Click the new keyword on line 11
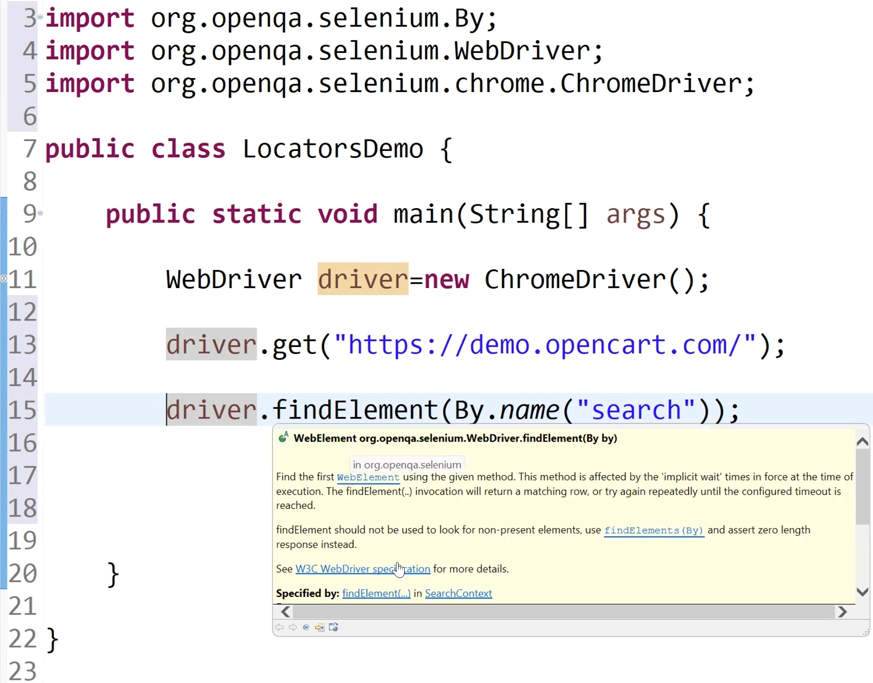This screenshot has width=873, height=683. 447,280
